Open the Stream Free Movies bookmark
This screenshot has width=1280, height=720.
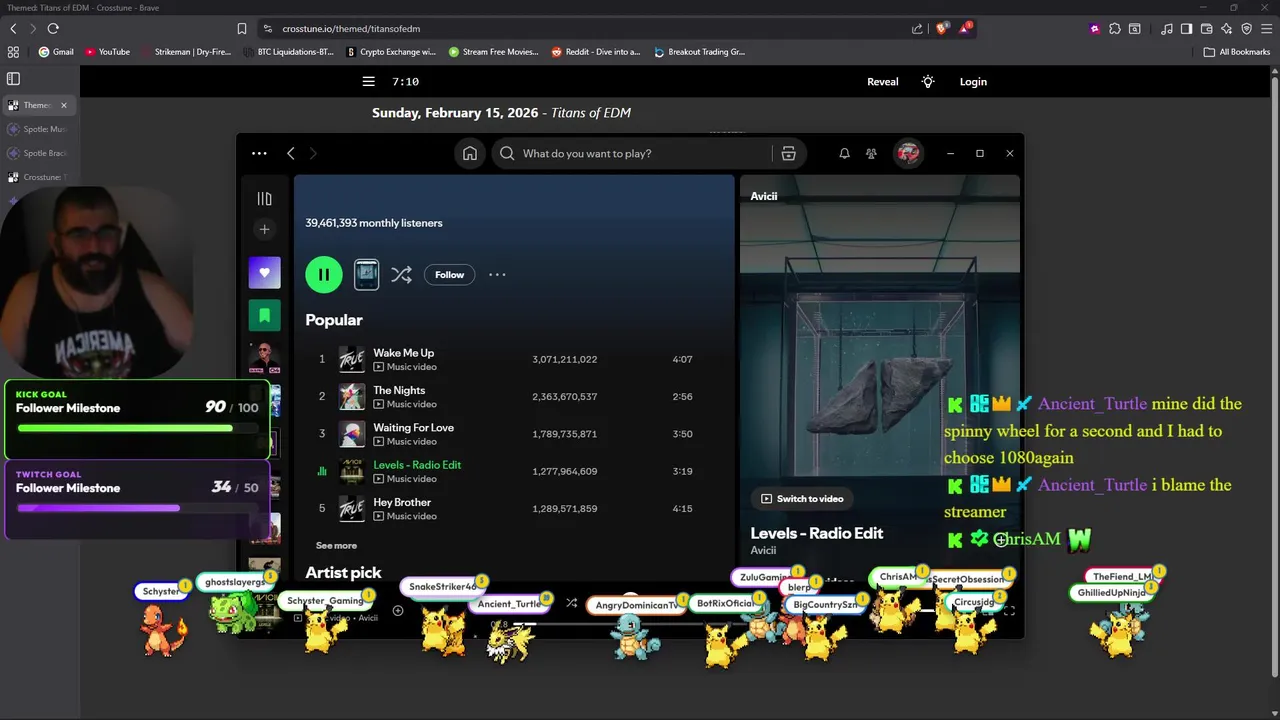pos(494,52)
